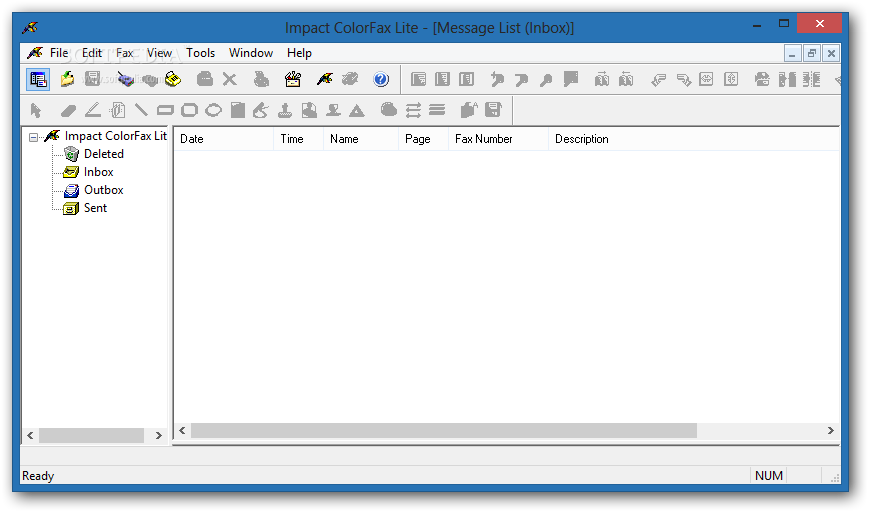Click the line thickness bars icon
The width and height of the screenshot is (869, 512).
pyautogui.click(x=437, y=110)
